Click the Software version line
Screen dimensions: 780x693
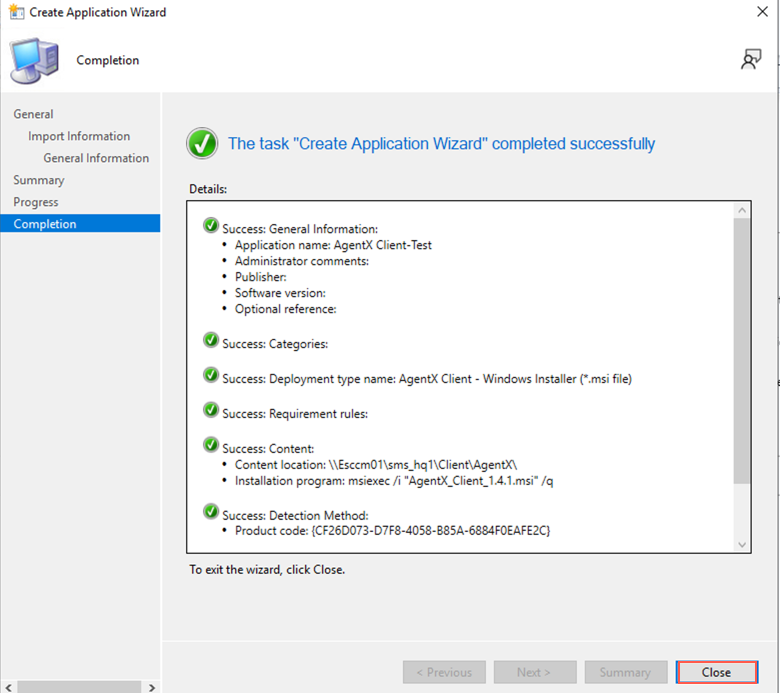[x=280, y=293]
